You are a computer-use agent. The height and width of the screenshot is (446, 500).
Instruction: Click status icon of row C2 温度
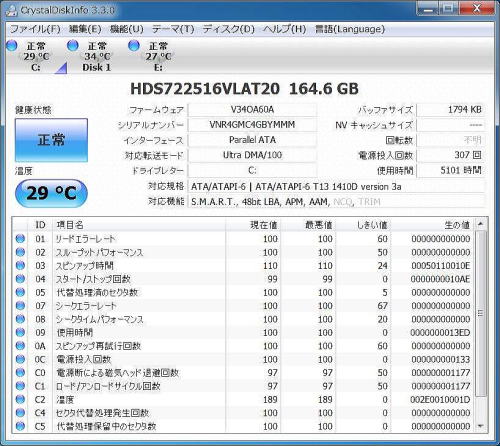coord(20,399)
